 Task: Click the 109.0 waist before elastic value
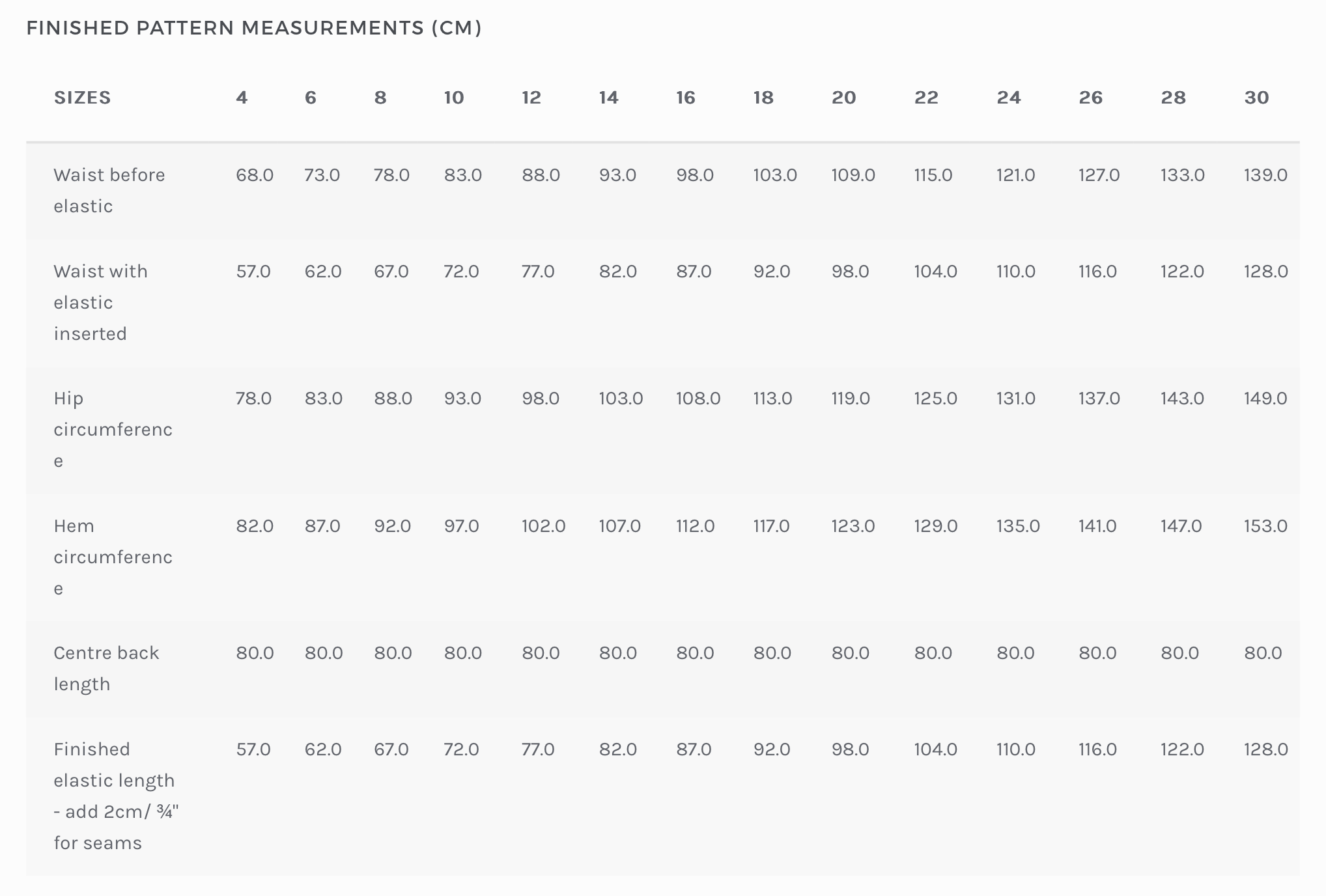[x=853, y=175]
